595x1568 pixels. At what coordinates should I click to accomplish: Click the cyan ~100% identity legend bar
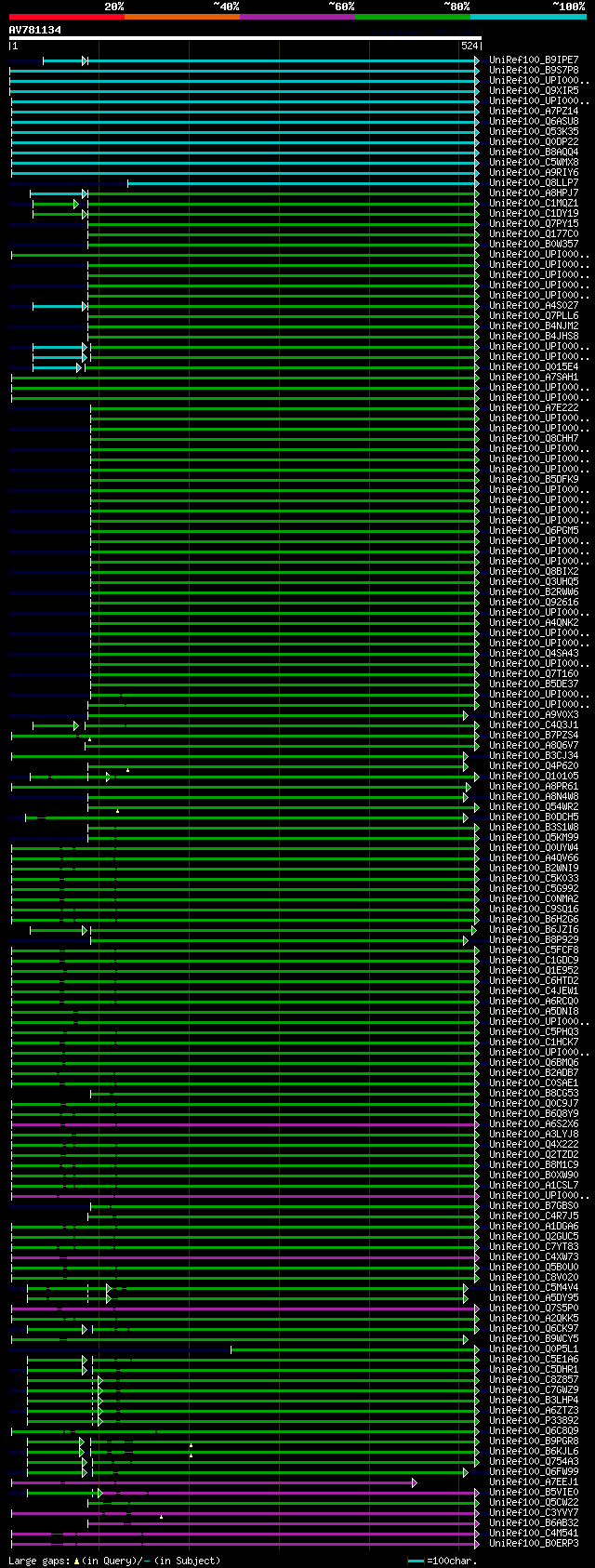tap(528, 17)
